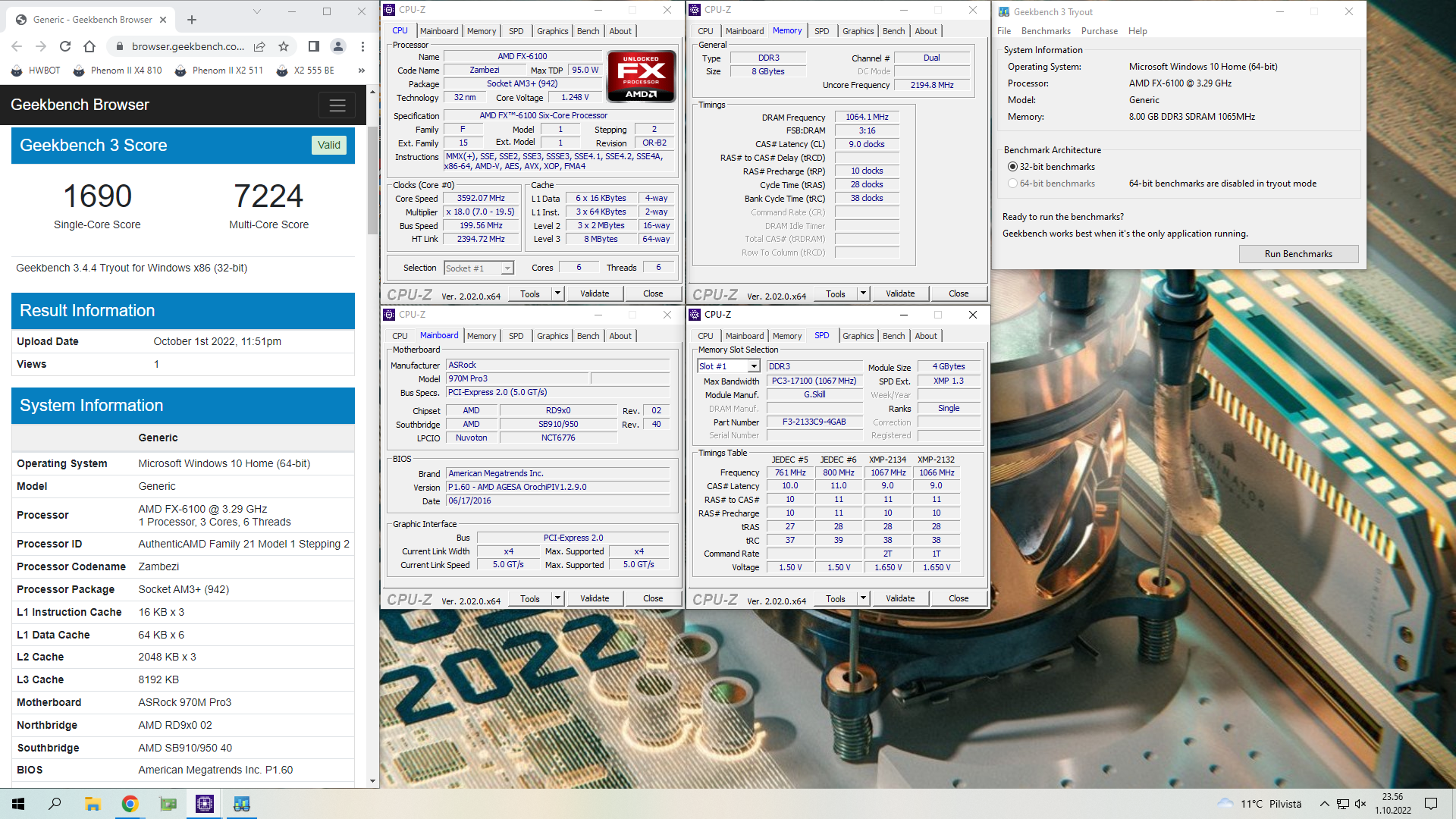Open a new Chrome tab

tap(192, 20)
